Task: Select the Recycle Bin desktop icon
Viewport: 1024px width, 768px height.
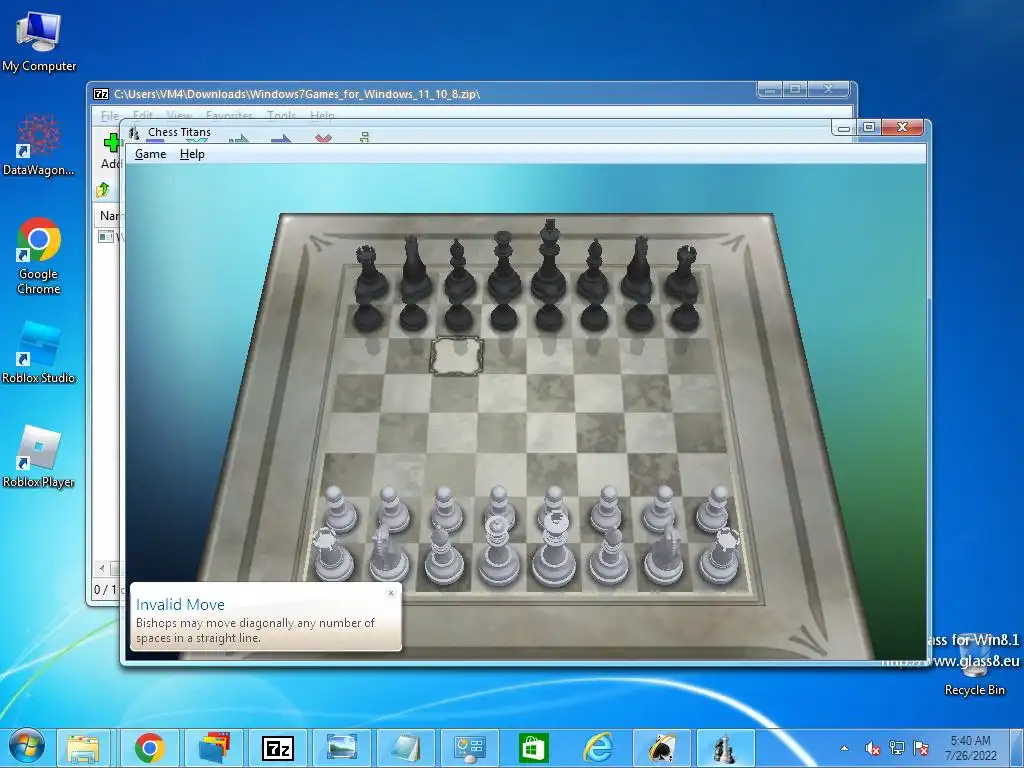Action: tap(974, 664)
